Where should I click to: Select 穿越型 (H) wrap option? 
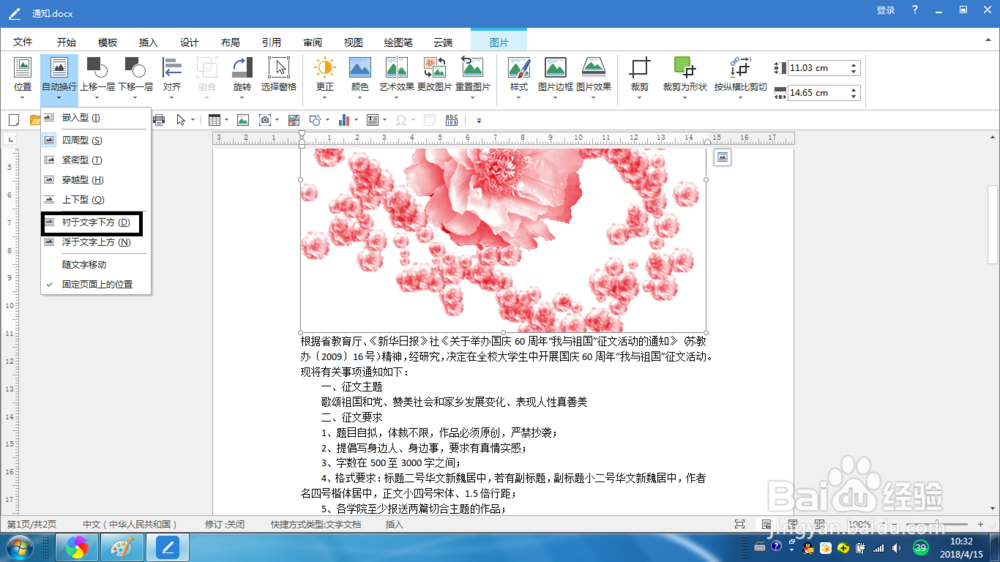(x=96, y=180)
